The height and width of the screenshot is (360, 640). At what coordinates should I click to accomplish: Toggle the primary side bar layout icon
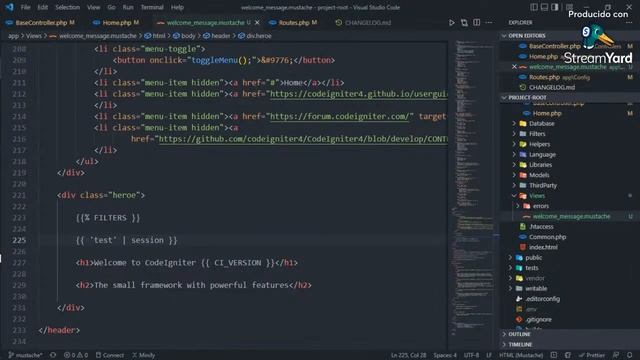(534, 7)
